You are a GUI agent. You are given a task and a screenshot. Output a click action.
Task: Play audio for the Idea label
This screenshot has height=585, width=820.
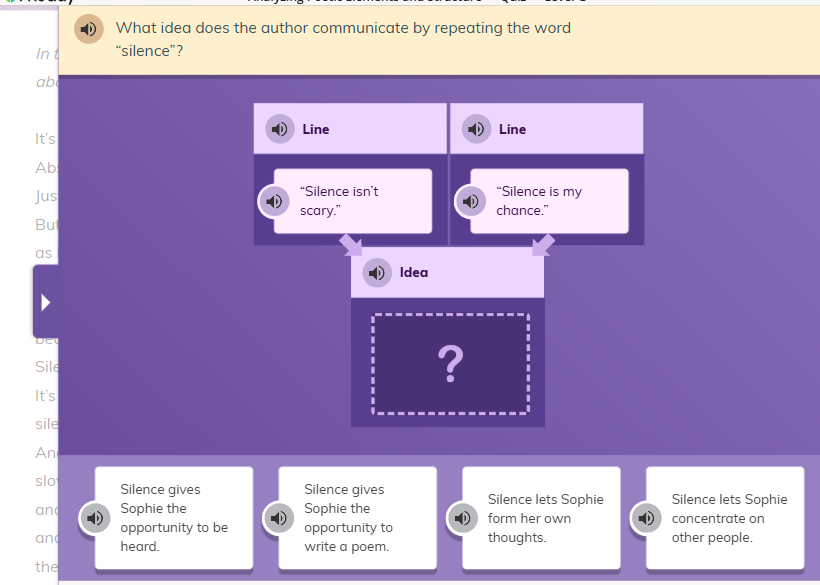click(x=376, y=272)
